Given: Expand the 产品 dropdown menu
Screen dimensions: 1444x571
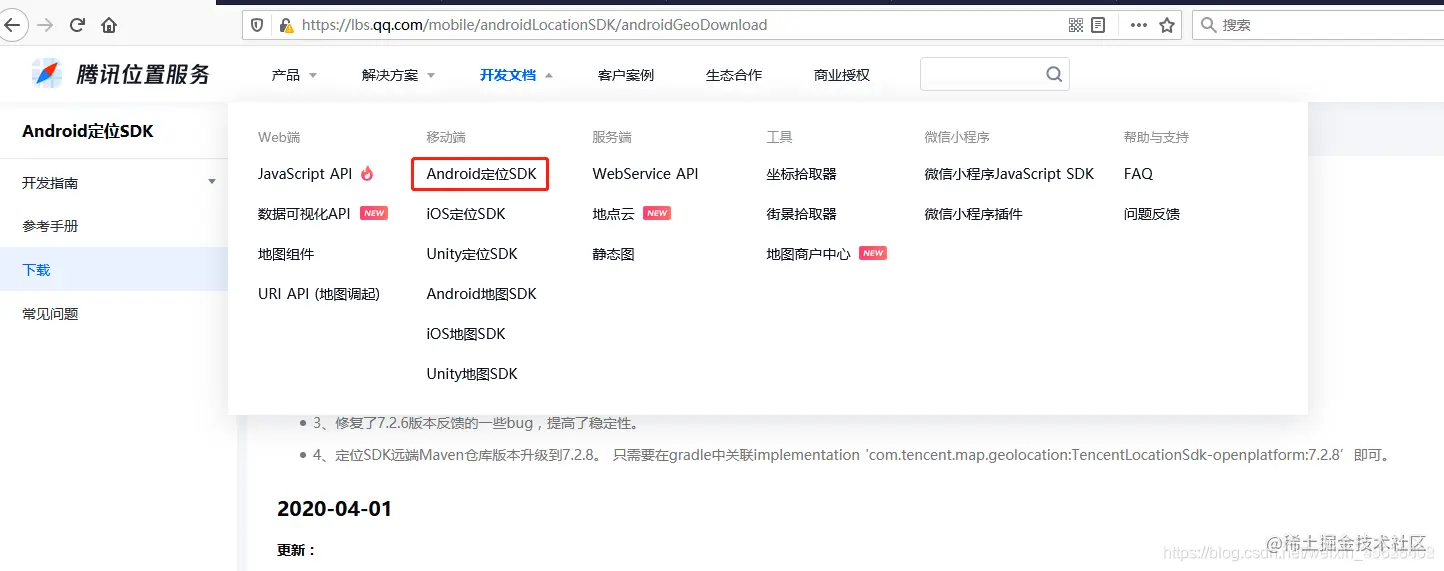Looking at the screenshot, I should pos(294,75).
